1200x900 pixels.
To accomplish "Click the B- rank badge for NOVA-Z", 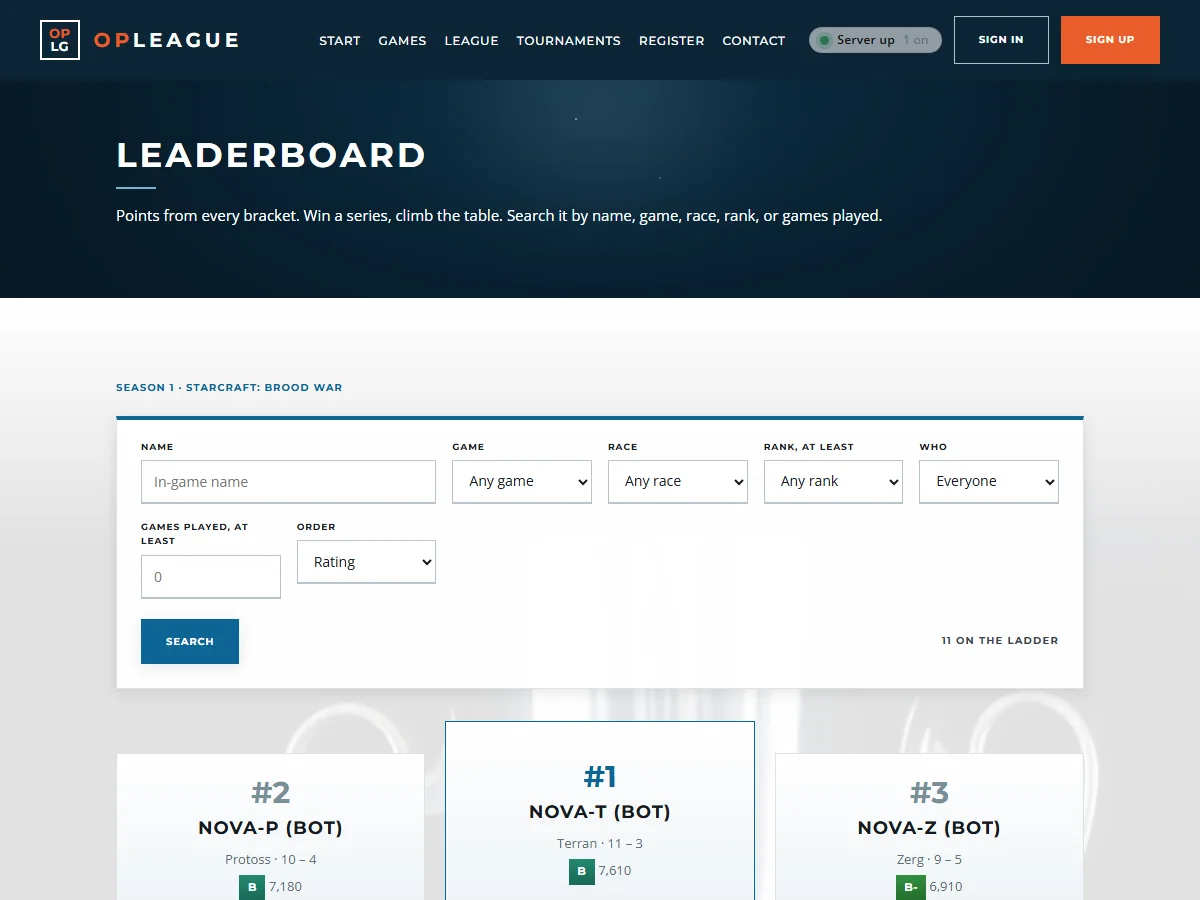I will (911, 887).
